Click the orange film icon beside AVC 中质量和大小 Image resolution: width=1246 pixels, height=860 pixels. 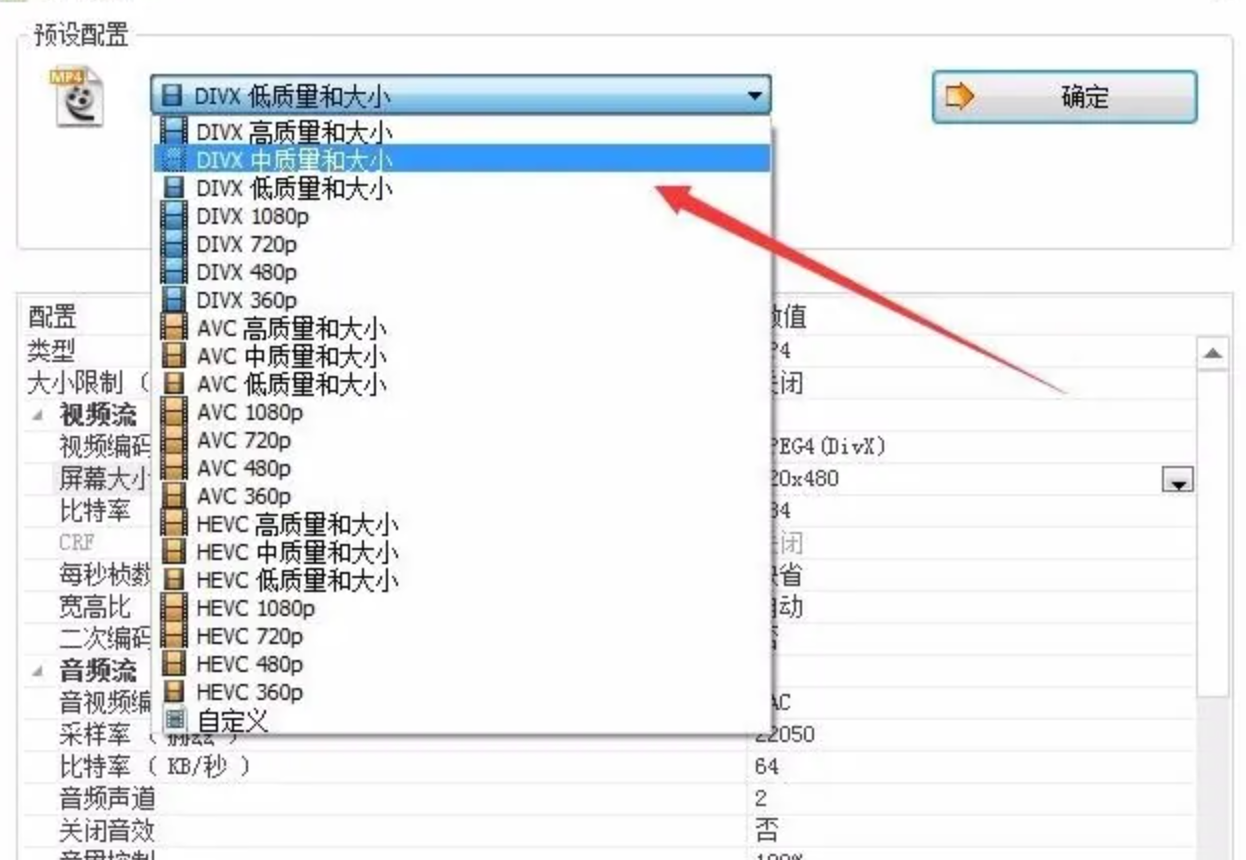(x=174, y=355)
